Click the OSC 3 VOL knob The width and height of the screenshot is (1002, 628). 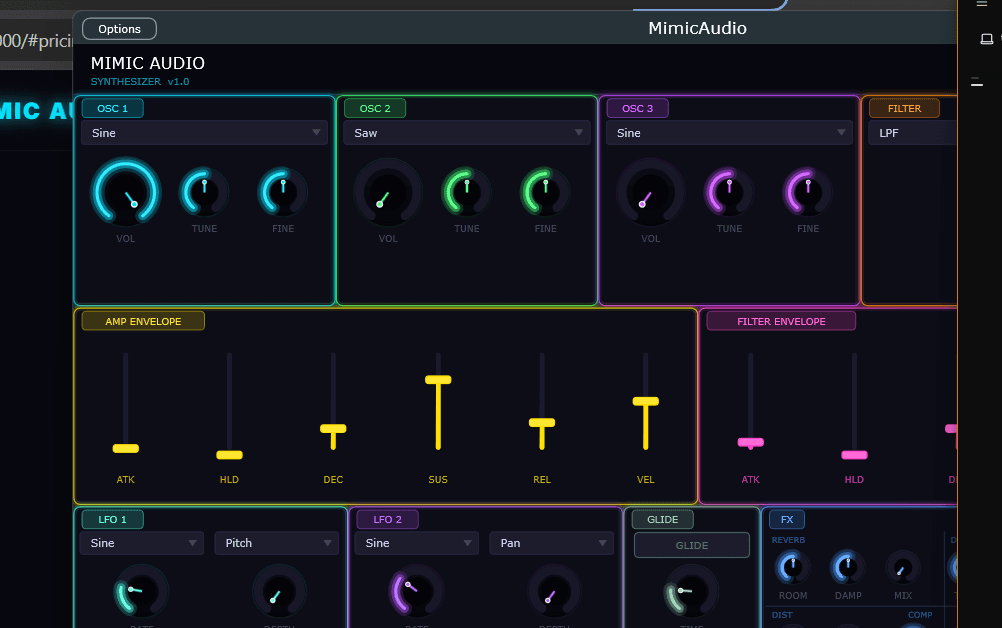[x=651, y=192]
